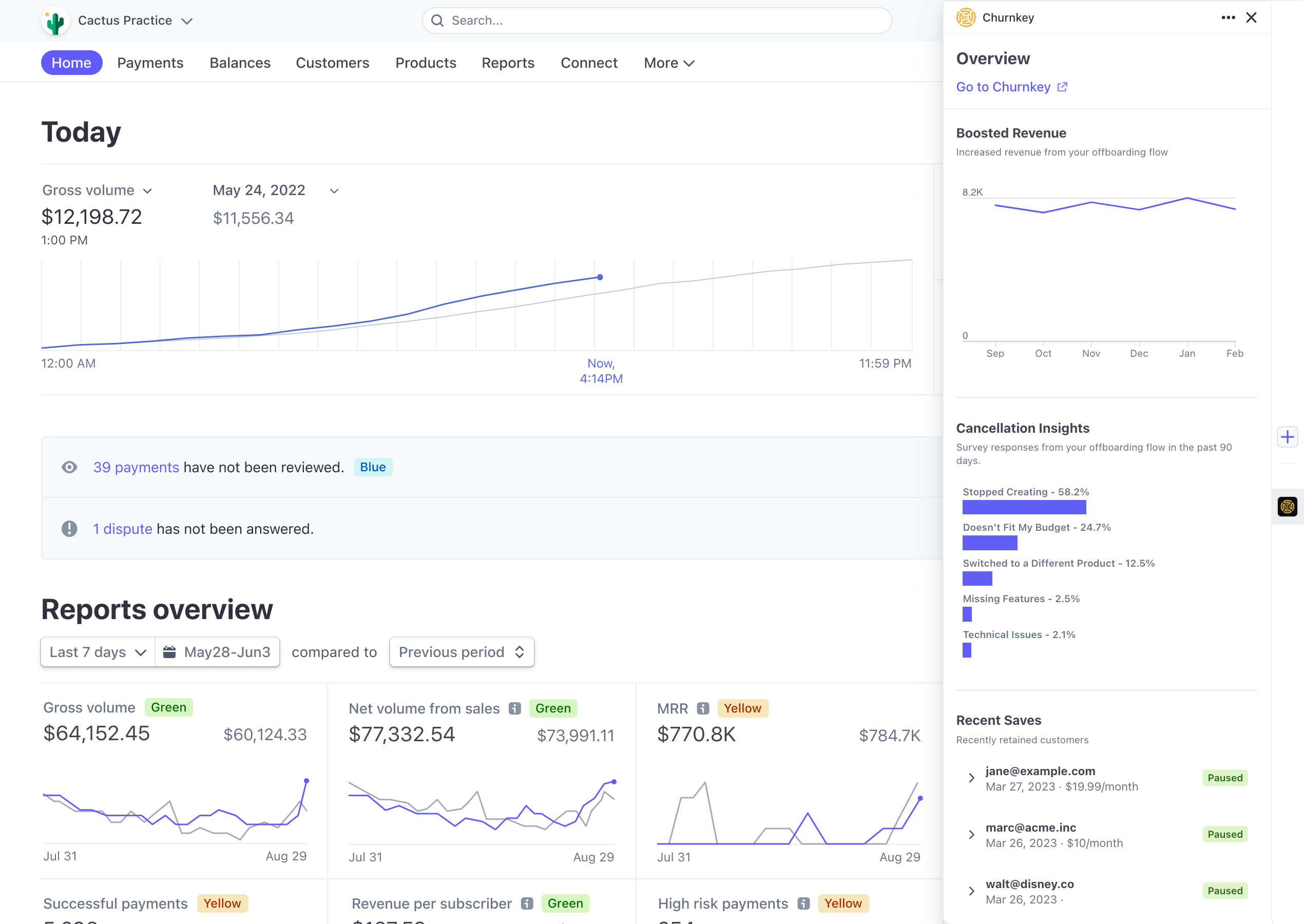
Task: Switch to the Payments tab
Action: click(150, 63)
